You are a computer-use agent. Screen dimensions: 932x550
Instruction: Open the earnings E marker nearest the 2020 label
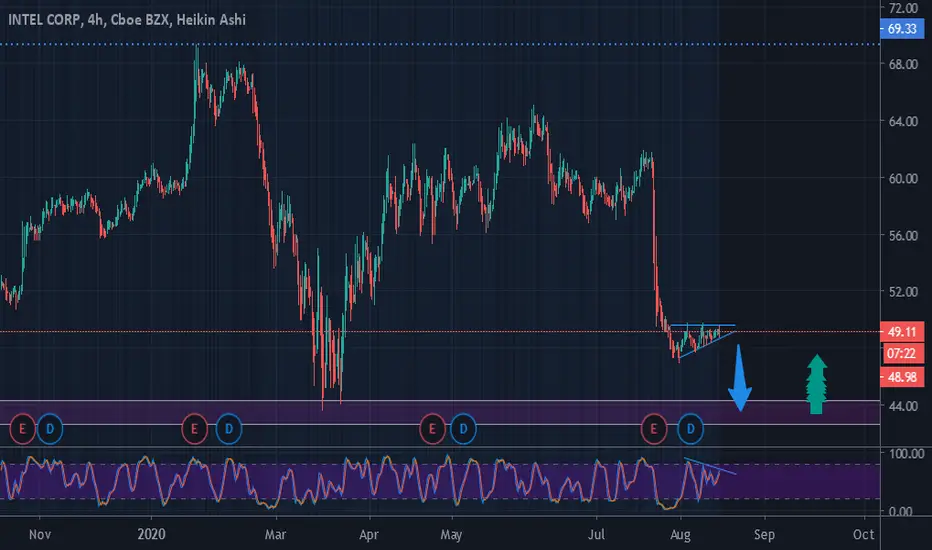(x=194, y=429)
